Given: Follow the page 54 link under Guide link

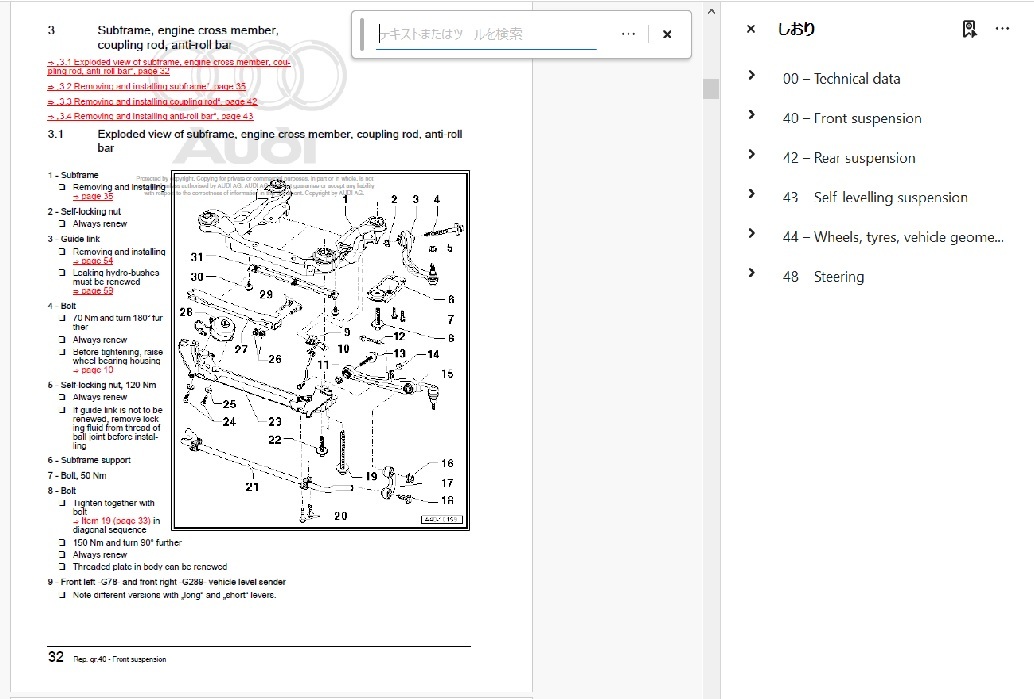Looking at the screenshot, I should tap(93, 261).
